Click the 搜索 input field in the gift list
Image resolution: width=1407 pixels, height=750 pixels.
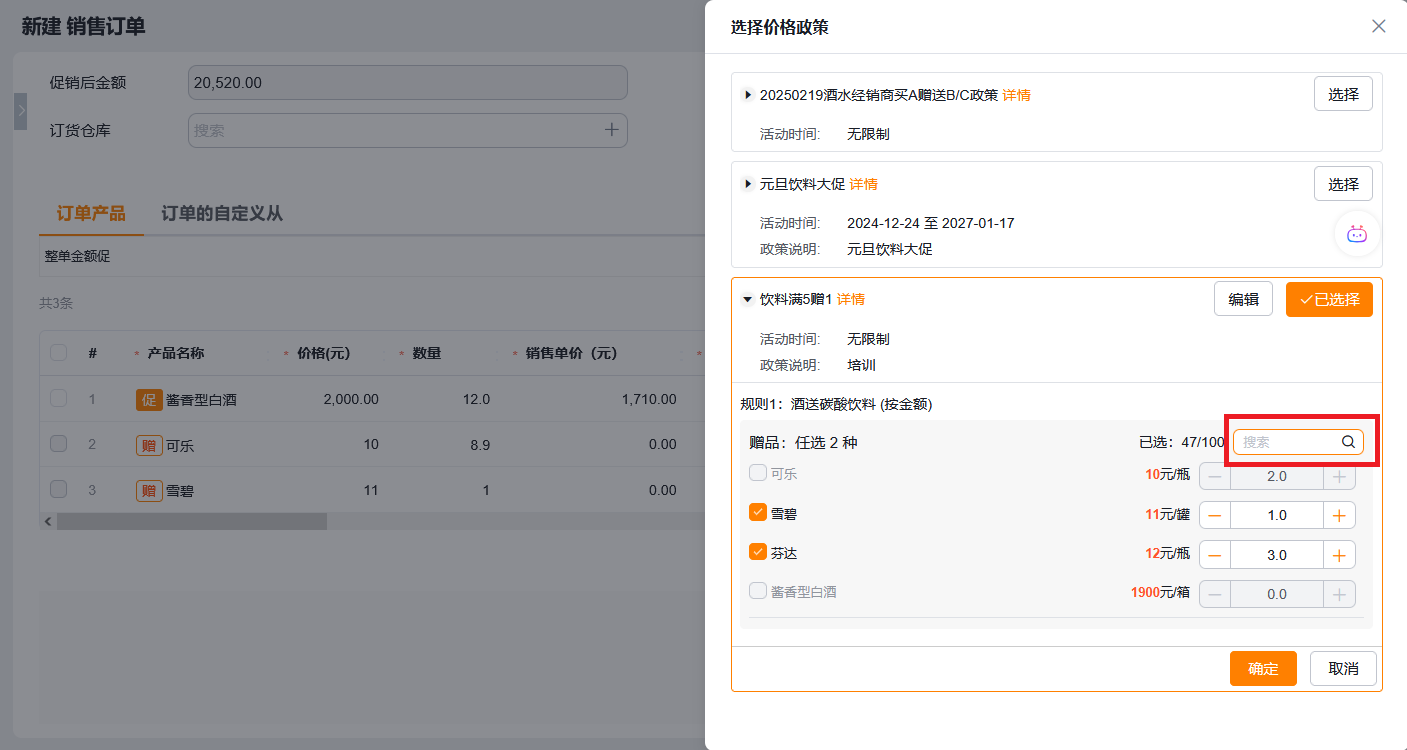[x=1290, y=441]
